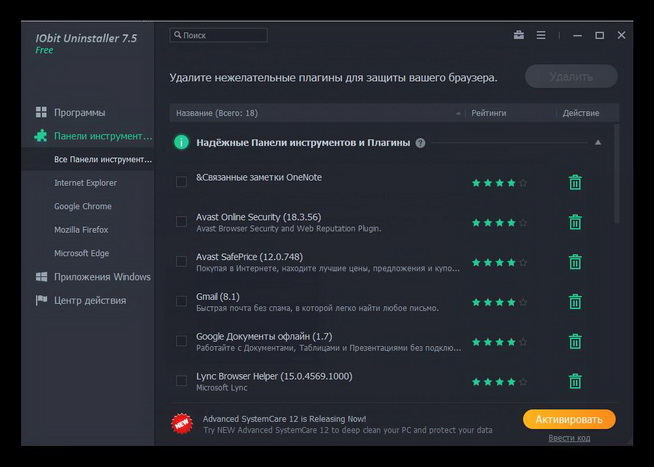The width and height of the screenshot is (654, 467).
Task: Delete Avast SafePrice via trash icon
Action: 575,262
